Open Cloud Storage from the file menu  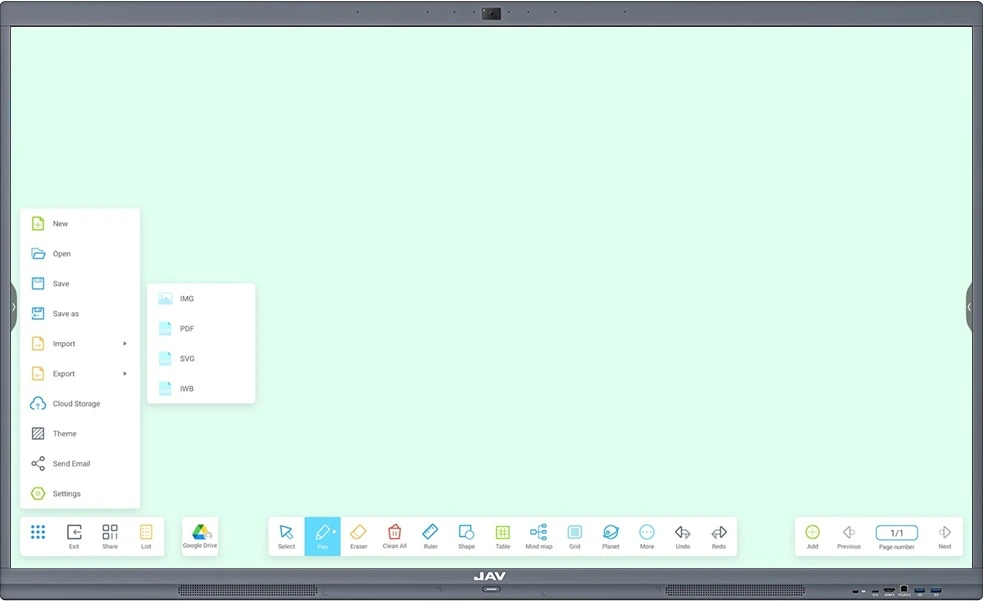point(80,403)
